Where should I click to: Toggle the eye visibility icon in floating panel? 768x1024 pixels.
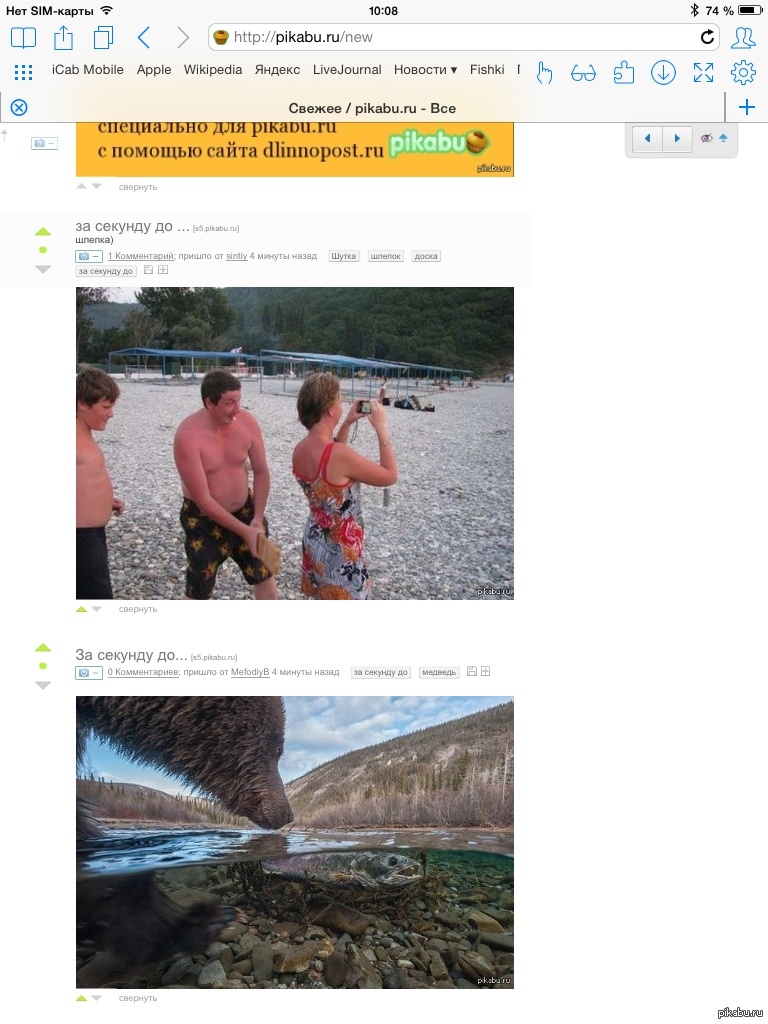click(x=706, y=138)
